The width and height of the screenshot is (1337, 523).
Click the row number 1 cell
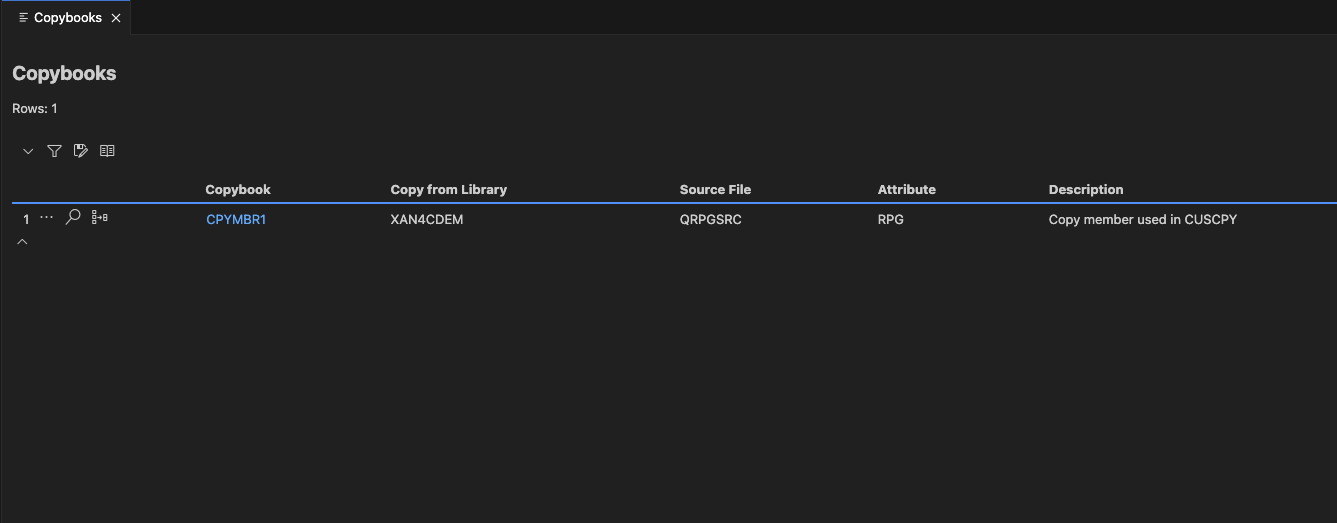pos(26,219)
